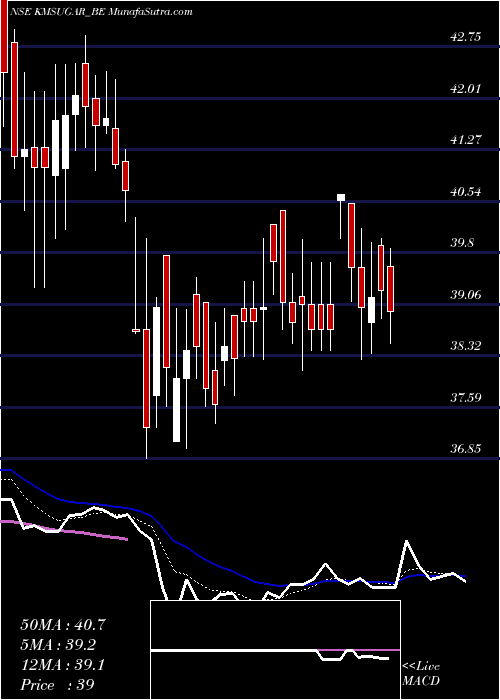The image size is (500, 700).
Task: Click the 42.75 price axis label
Action: [466, 37]
